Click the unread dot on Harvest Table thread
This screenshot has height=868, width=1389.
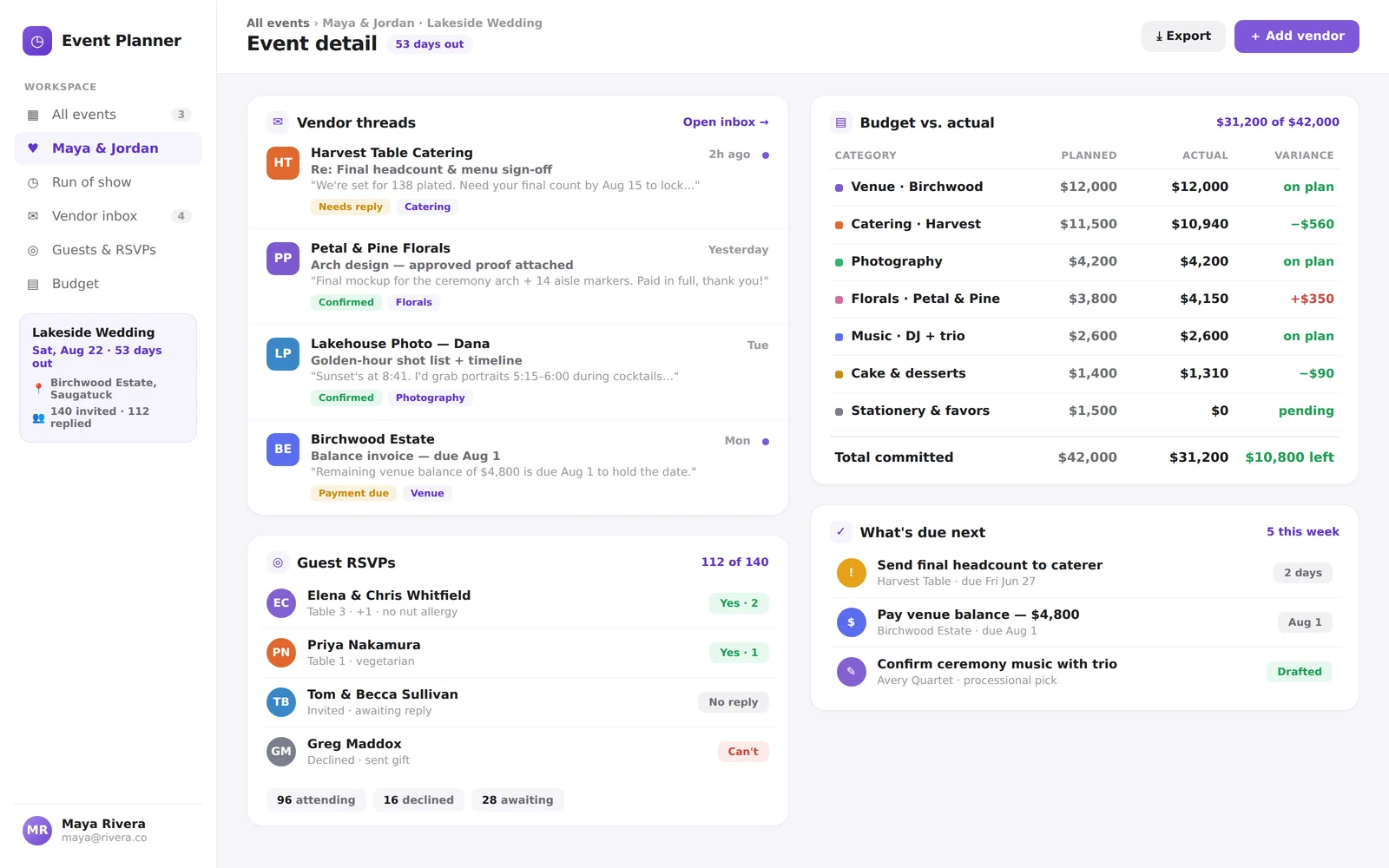click(x=766, y=155)
